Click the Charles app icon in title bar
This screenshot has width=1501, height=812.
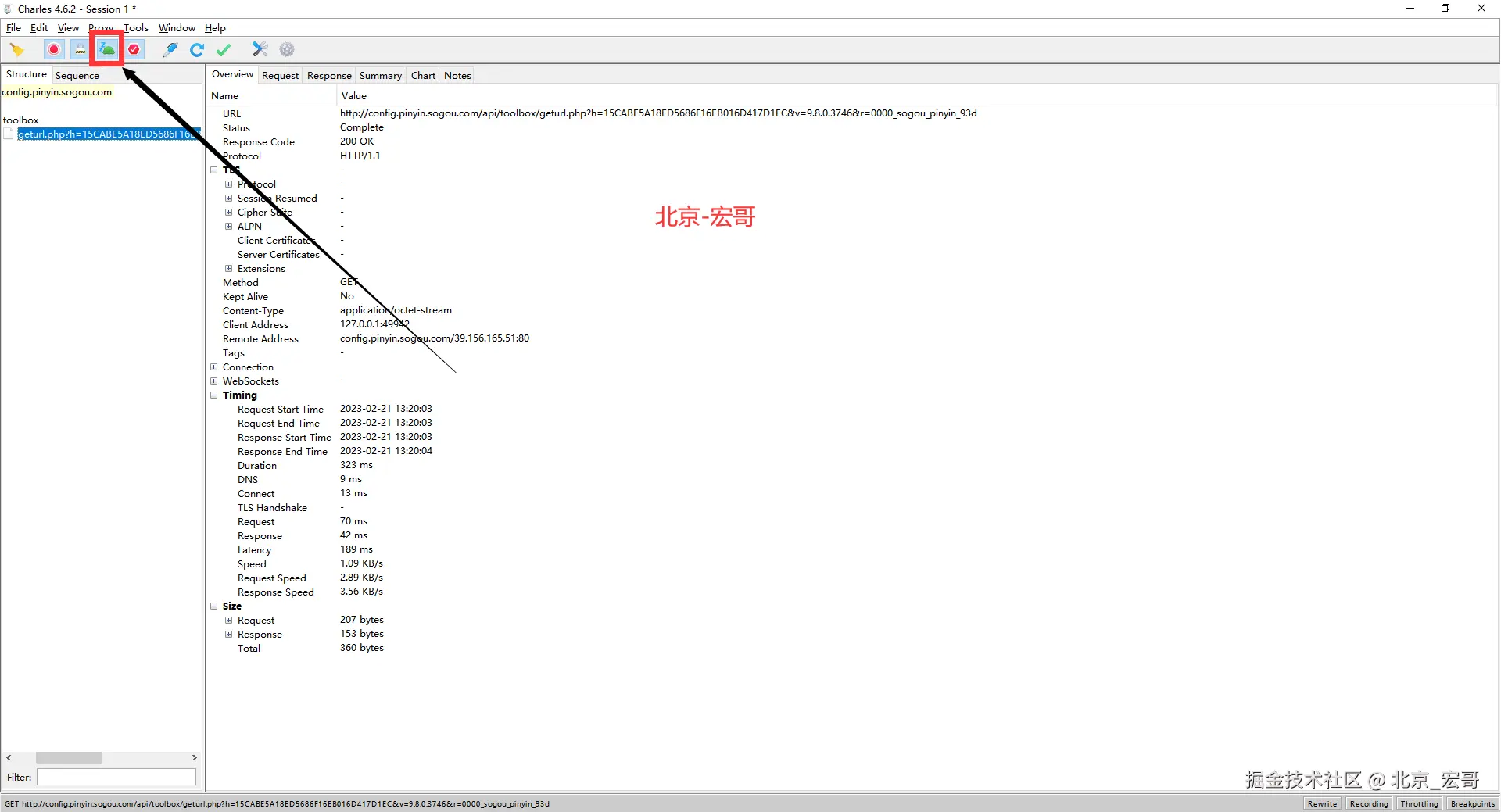(8, 9)
